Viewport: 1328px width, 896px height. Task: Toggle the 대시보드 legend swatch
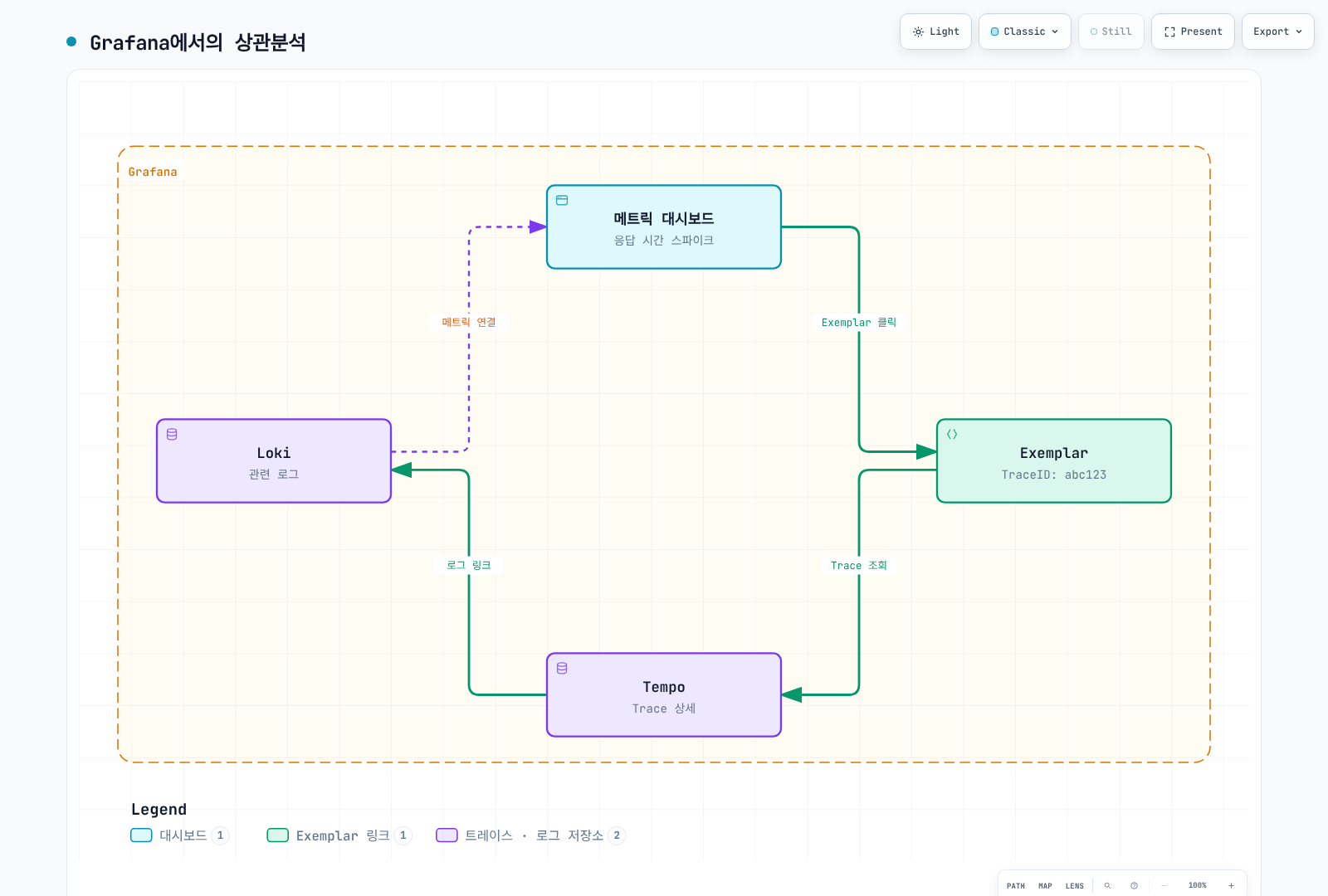pyautogui.click(x=141, y=835)
